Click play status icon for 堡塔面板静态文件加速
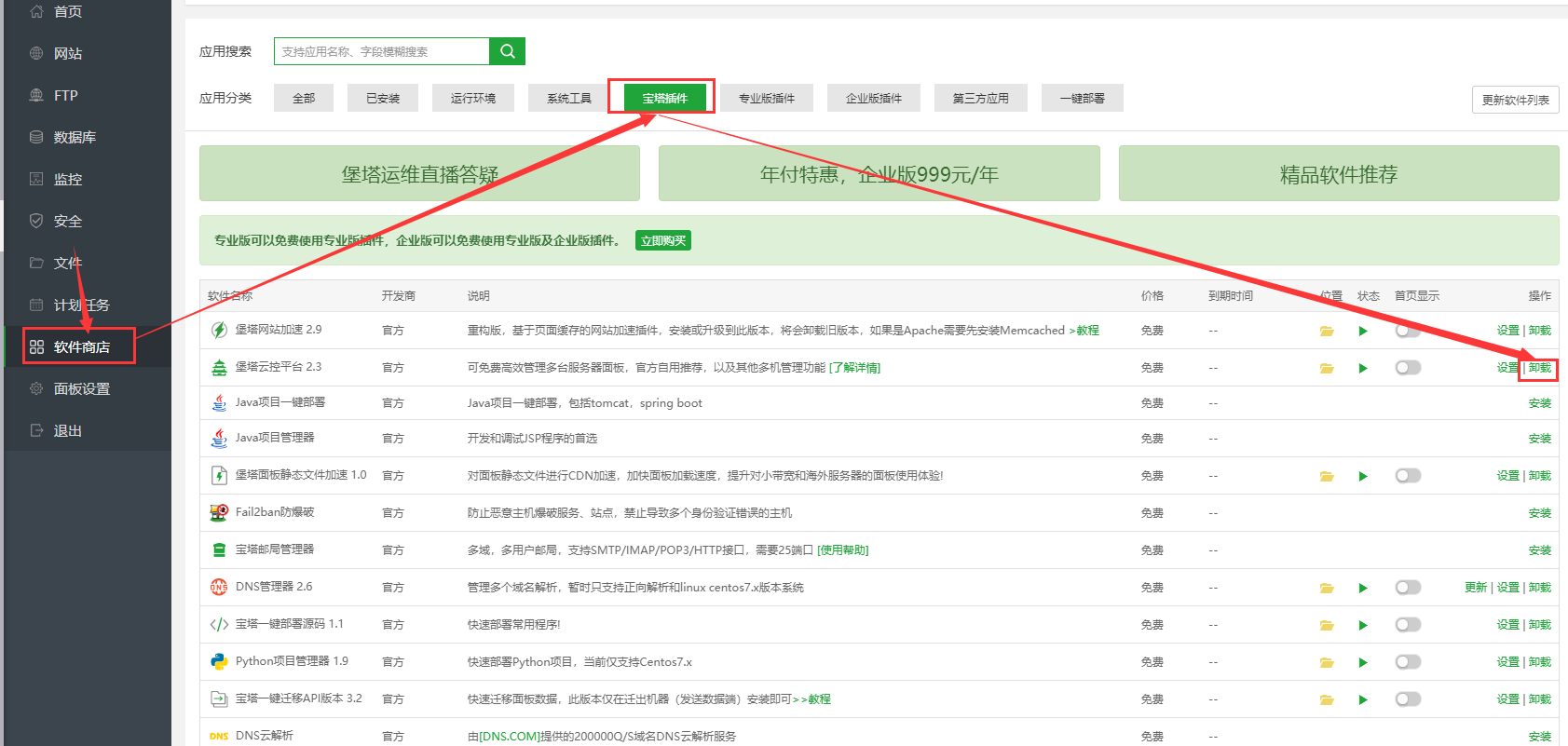 pos(1363,476)
